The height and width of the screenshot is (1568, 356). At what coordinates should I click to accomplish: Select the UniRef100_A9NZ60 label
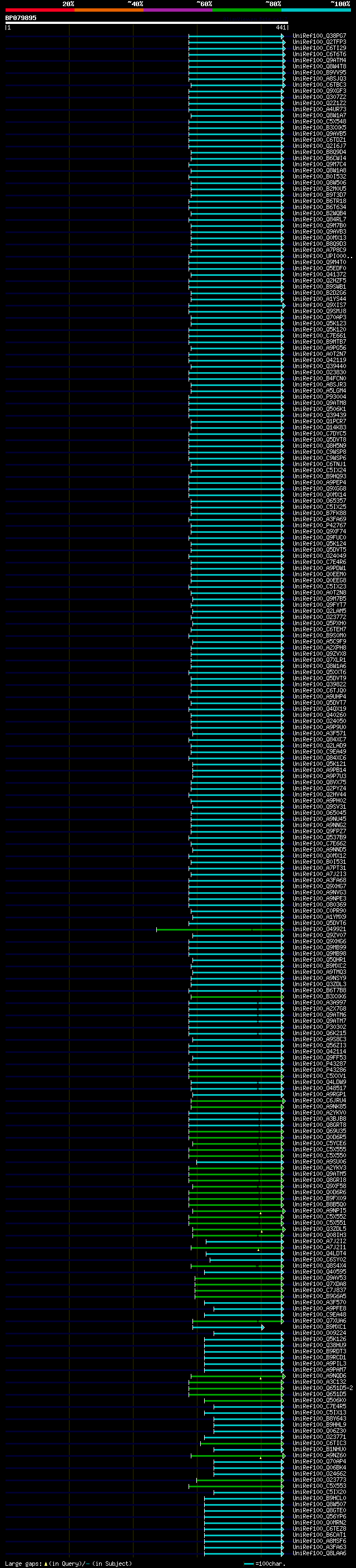point(319,1456)
